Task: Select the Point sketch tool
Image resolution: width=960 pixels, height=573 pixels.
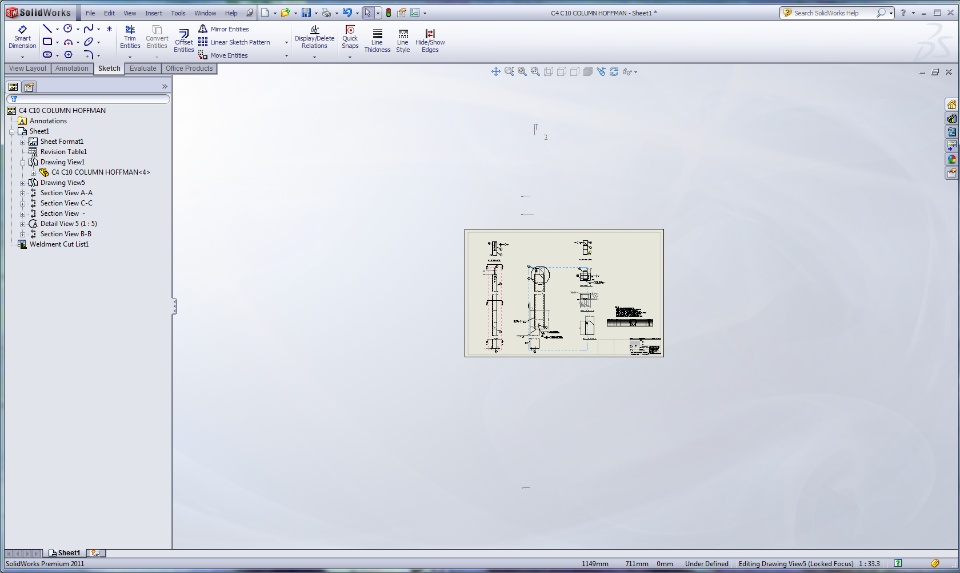Action: point(109,29)
